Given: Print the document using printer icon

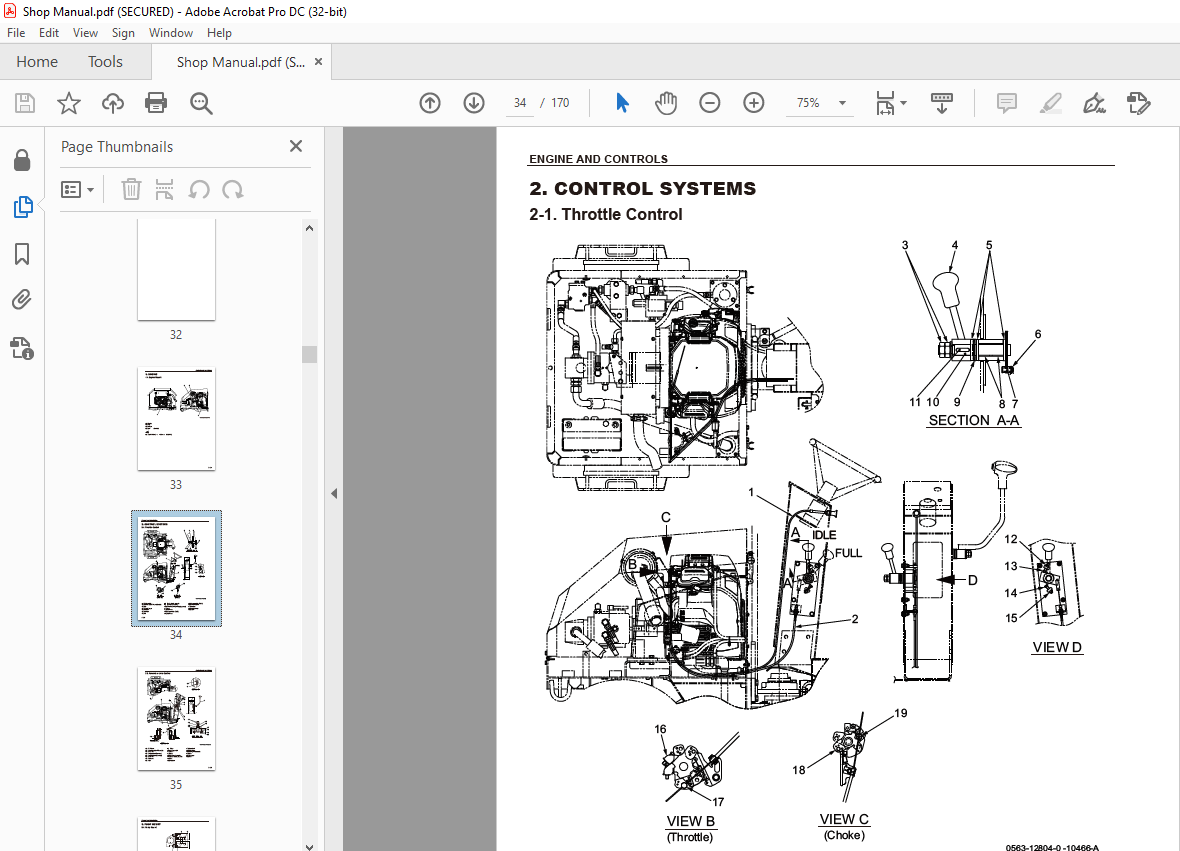Looking at the screenshot, I should coord(156,103).
